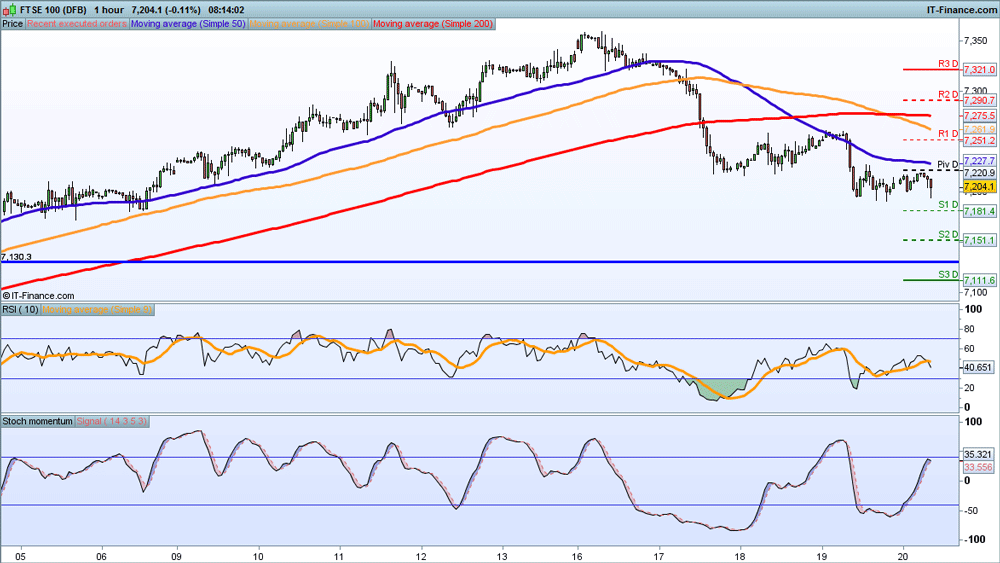Click the 1 hour timeframe in title

pyautogui.click(x=108, y=10)
